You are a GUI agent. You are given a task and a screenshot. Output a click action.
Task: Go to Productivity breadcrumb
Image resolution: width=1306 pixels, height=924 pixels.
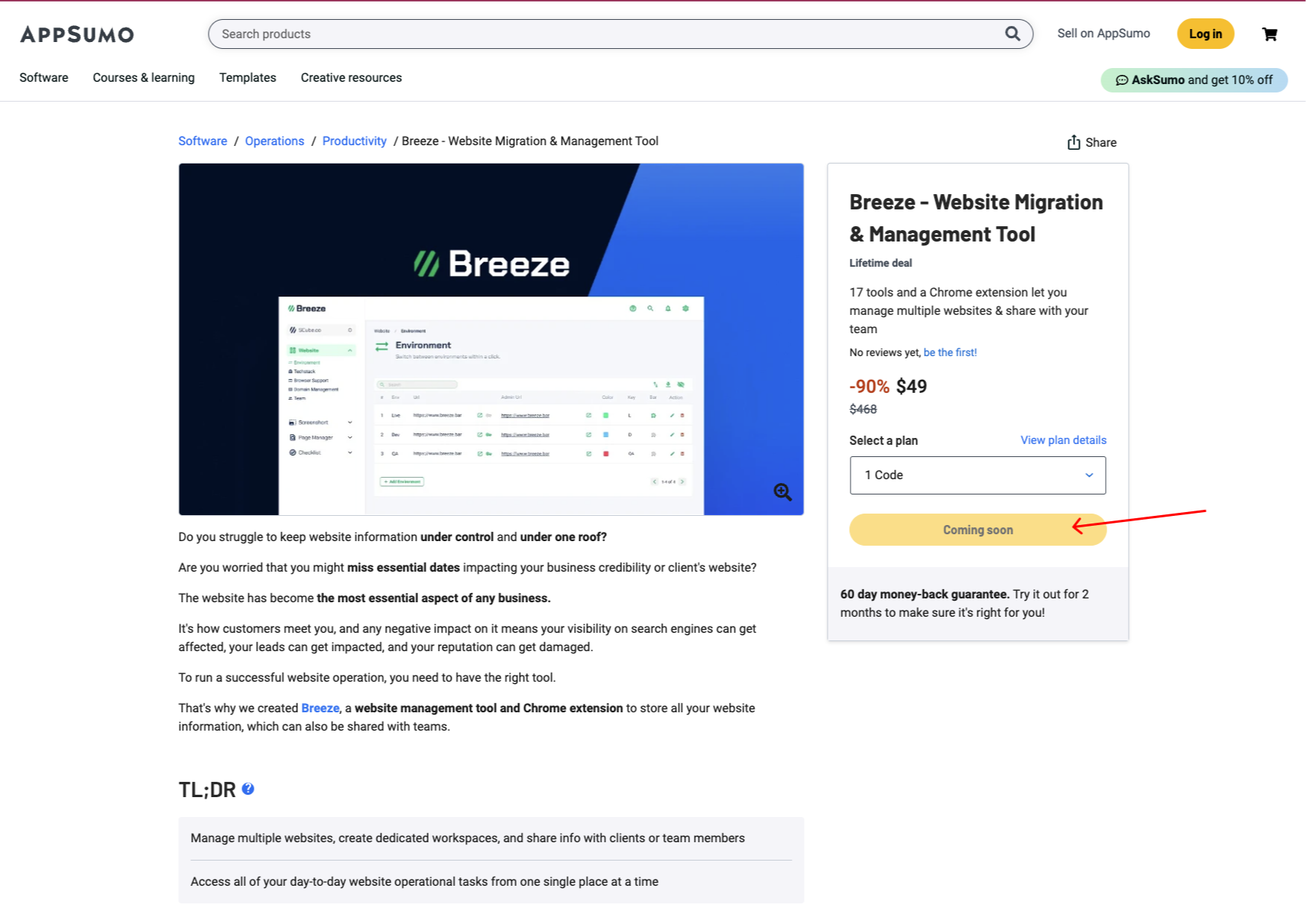[355, 141]
